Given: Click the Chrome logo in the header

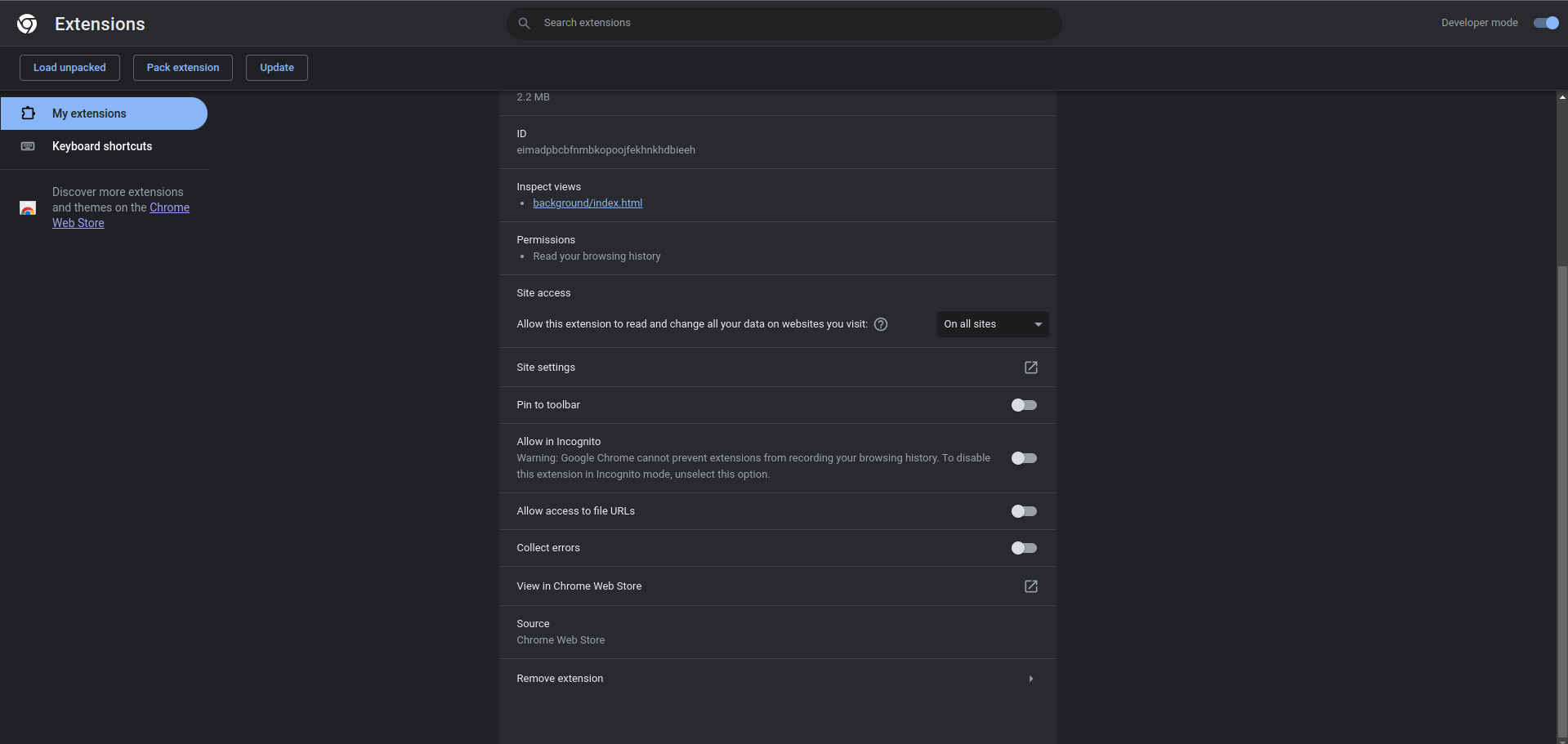Looking at the screenshot, I should 27,23.
